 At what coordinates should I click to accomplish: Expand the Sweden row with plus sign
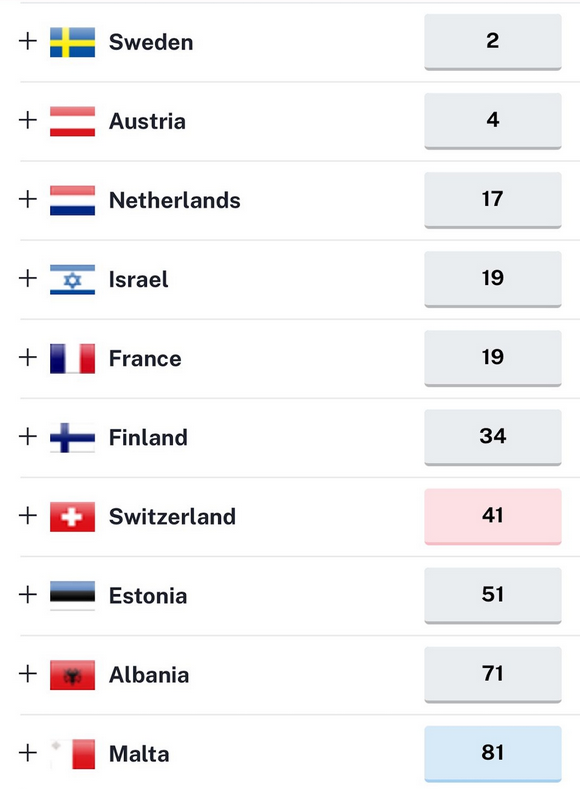pyautogui.click(x=28, y=41)
